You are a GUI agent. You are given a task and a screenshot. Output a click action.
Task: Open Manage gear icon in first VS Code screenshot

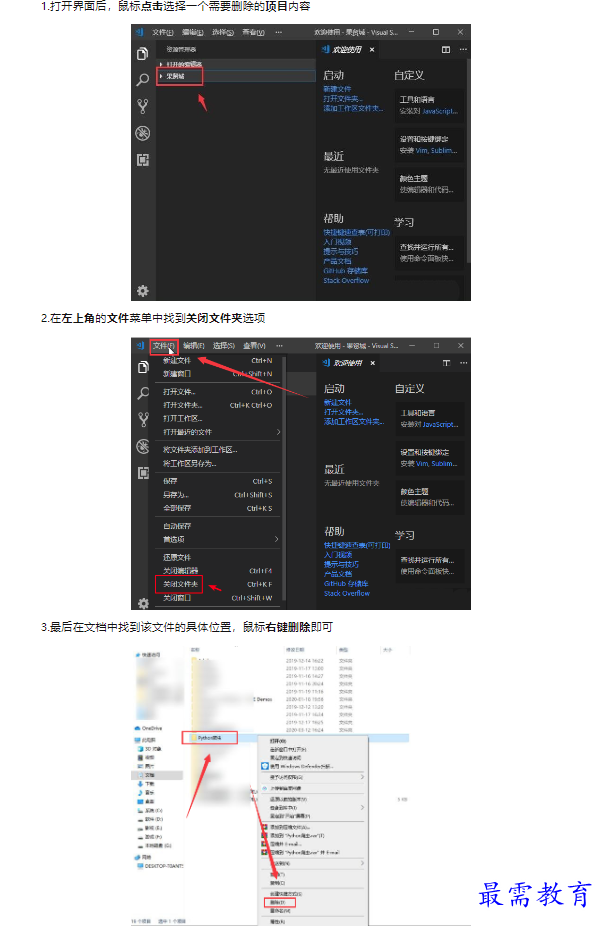(x=142, y=291)
